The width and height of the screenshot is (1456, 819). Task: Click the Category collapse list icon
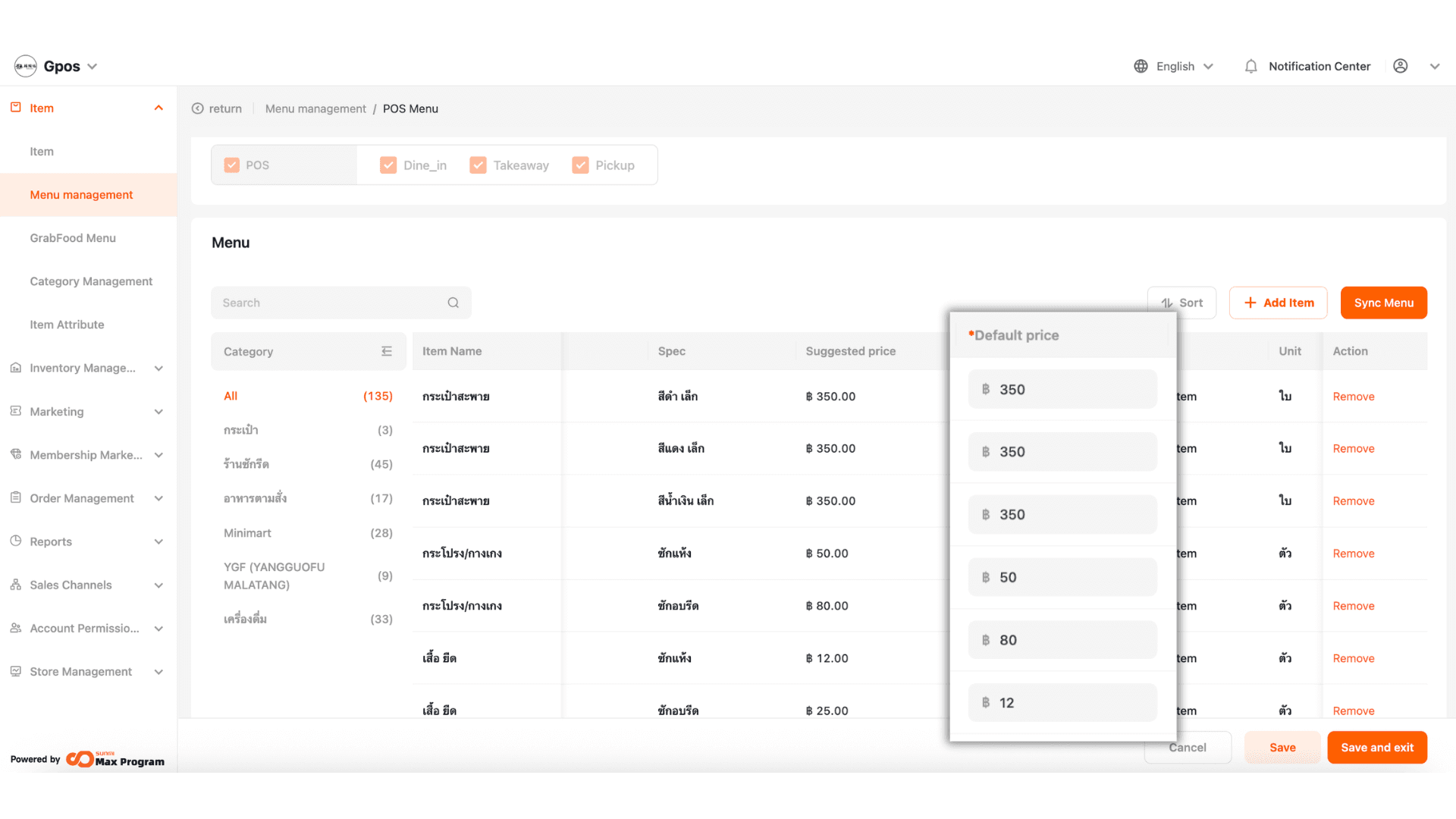coord(387,351)
